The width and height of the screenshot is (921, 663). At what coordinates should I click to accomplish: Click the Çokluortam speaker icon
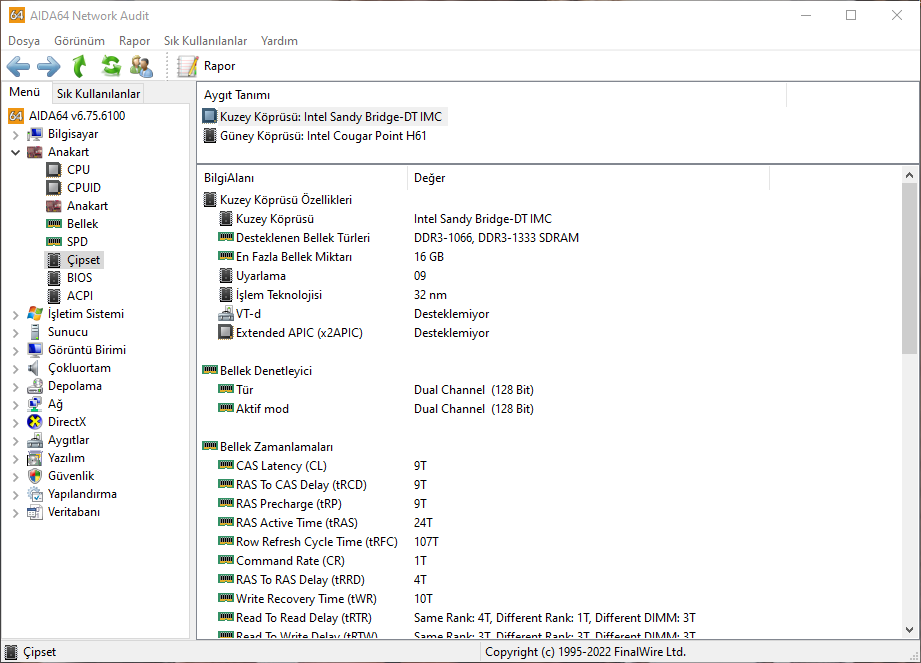click(x=33, y=368)
